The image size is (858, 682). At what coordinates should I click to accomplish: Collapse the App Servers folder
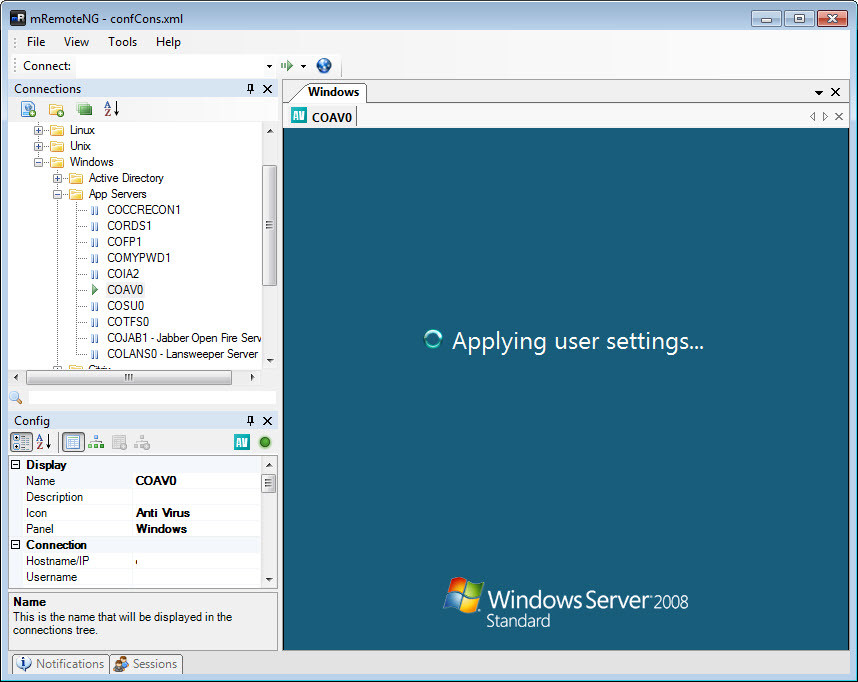click(58, 193)
